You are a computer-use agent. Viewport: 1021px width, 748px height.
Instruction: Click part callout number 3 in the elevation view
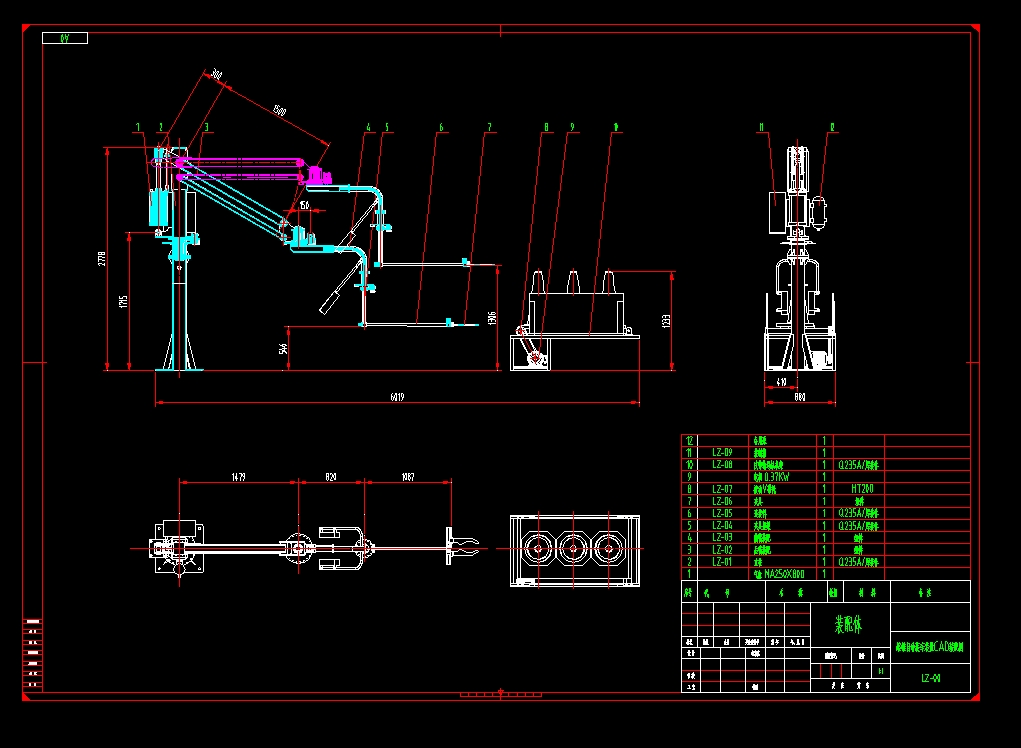(206, 128)
